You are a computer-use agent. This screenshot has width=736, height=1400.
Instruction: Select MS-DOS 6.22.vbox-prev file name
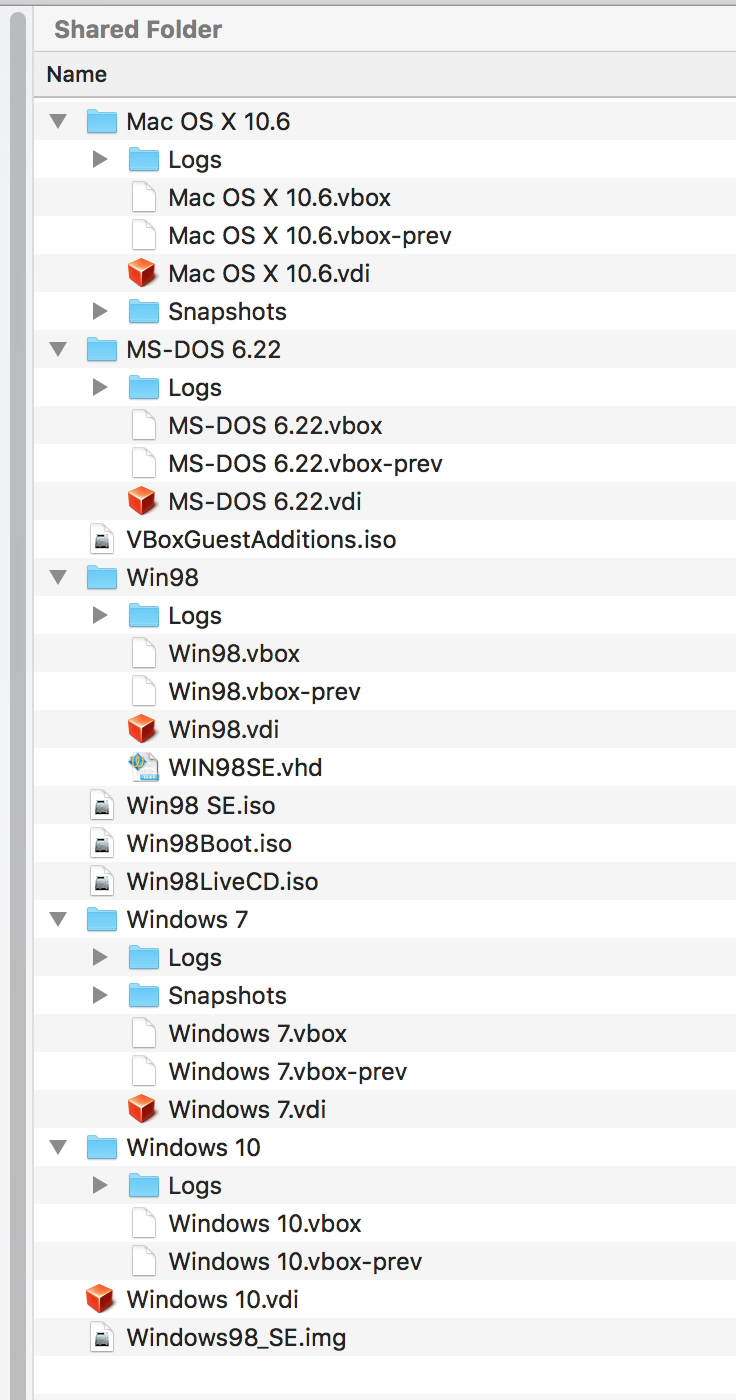coord(305,464)
